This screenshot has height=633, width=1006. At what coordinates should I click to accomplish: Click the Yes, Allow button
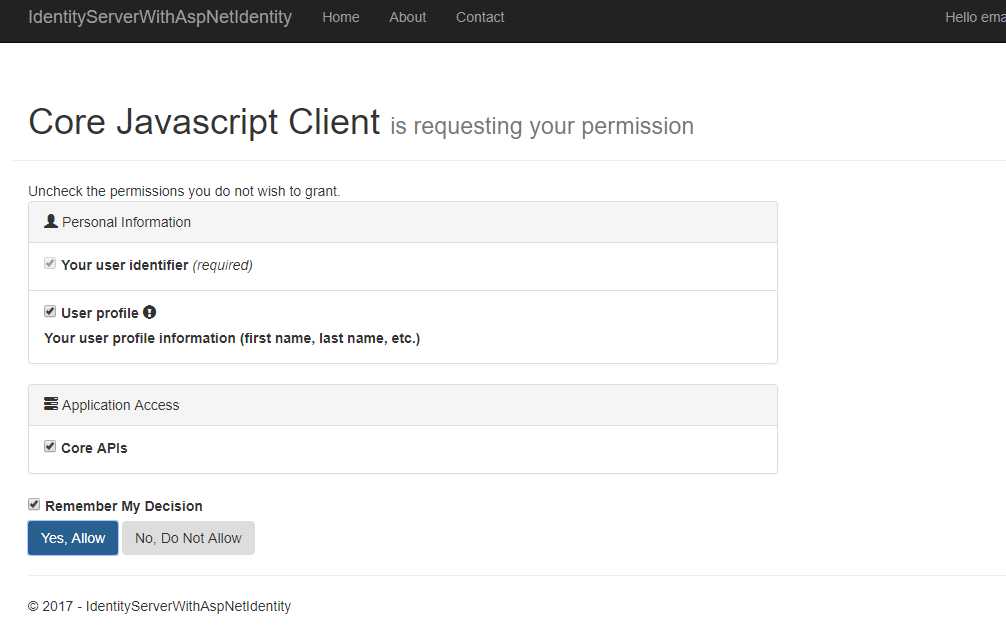coord(73,538)
